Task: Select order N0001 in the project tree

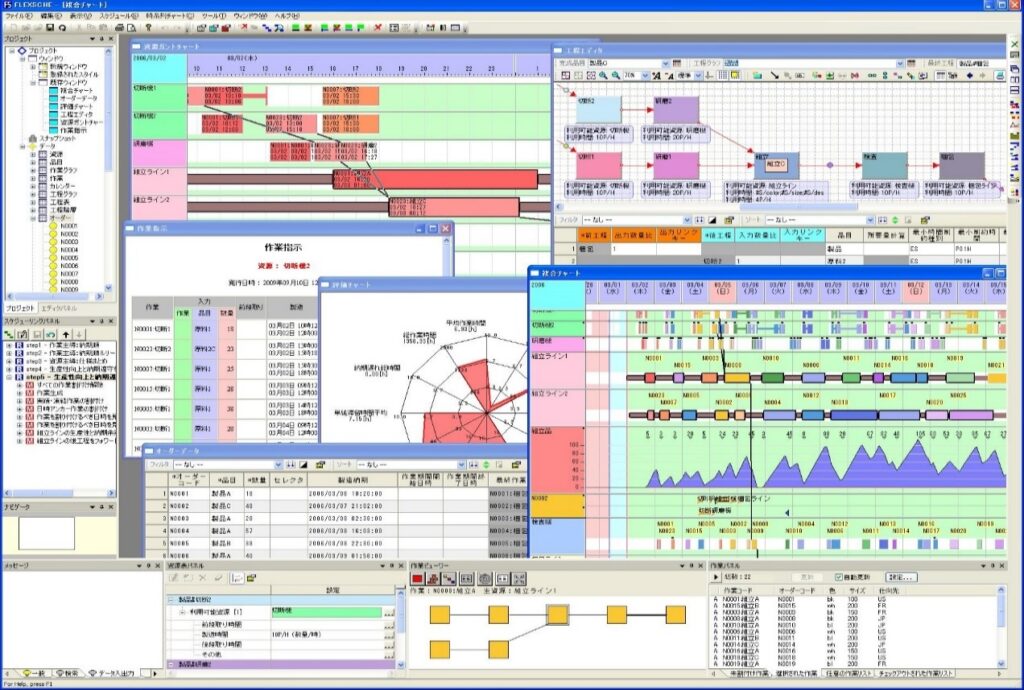Action: (x=69, y=226)
